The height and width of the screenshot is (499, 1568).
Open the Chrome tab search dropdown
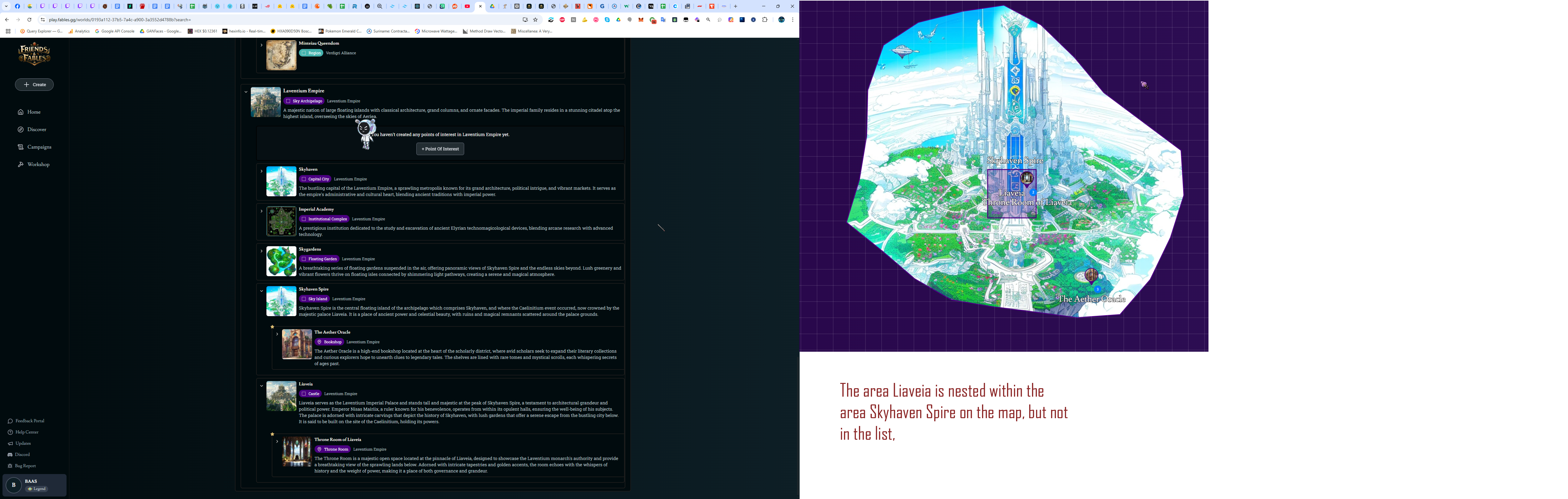(x=6, y=6)
